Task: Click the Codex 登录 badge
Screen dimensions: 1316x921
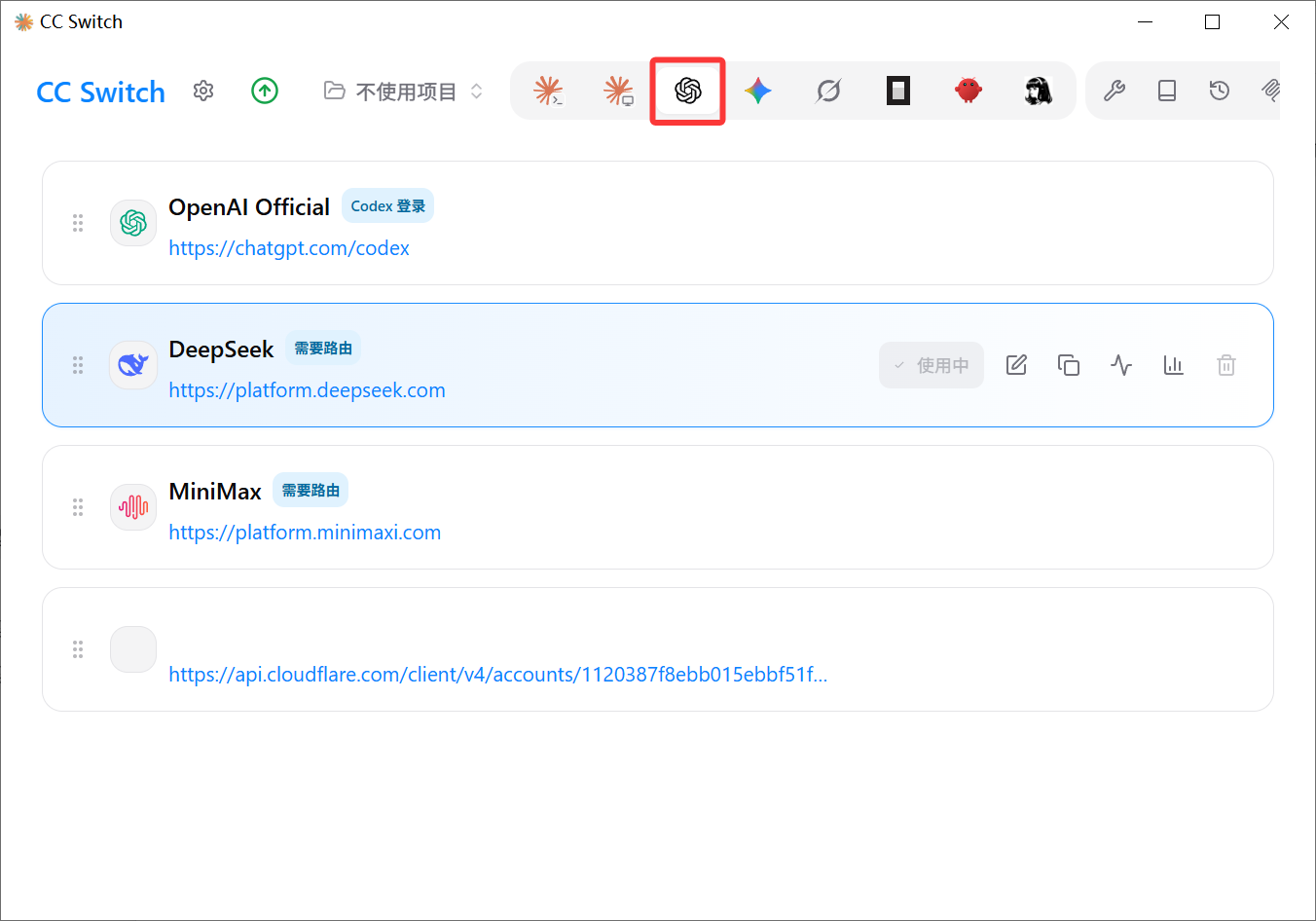Action: click(388, 206)
